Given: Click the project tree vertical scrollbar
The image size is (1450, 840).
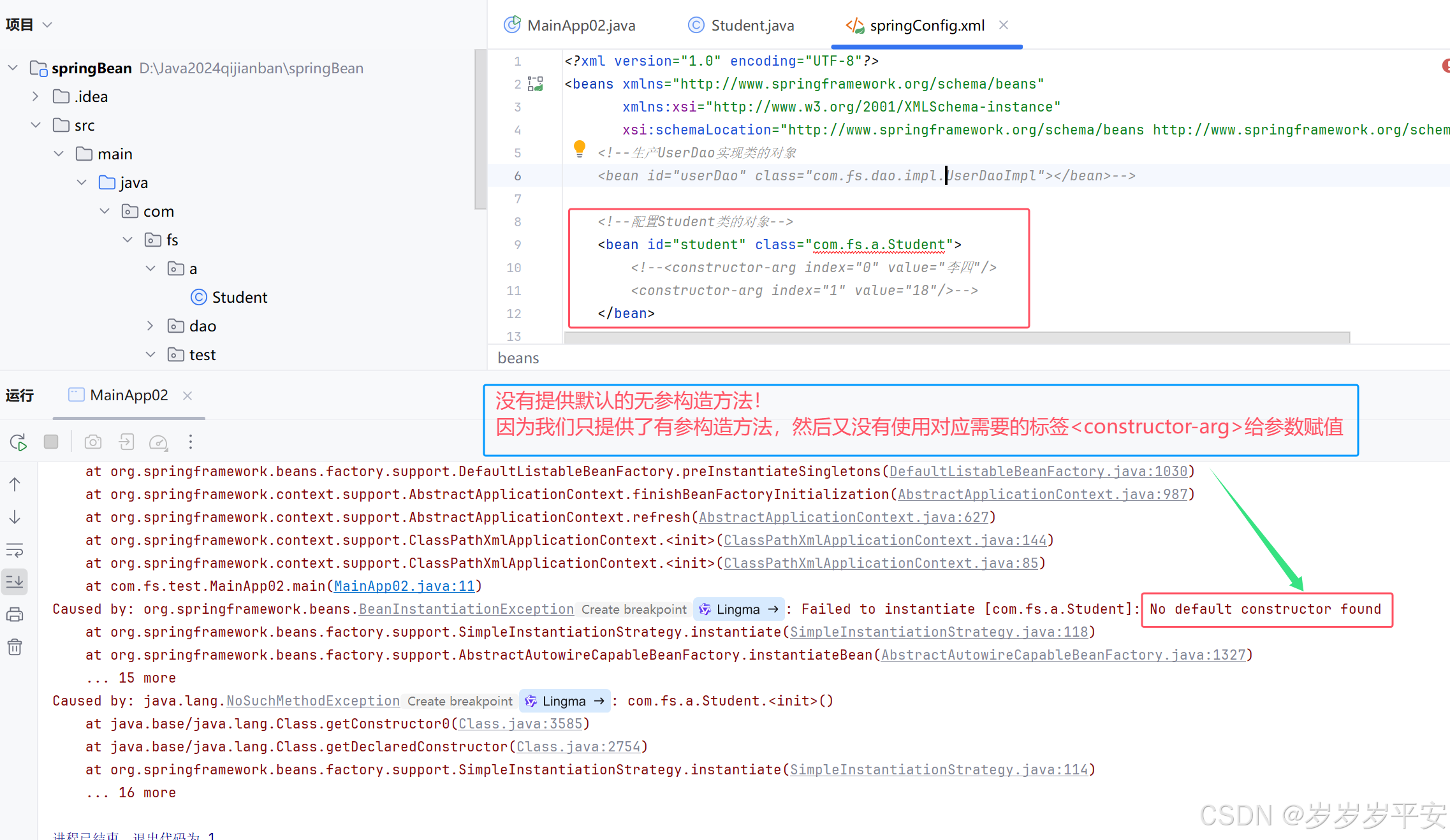Looking at the screenshot, I should point(480,129).
